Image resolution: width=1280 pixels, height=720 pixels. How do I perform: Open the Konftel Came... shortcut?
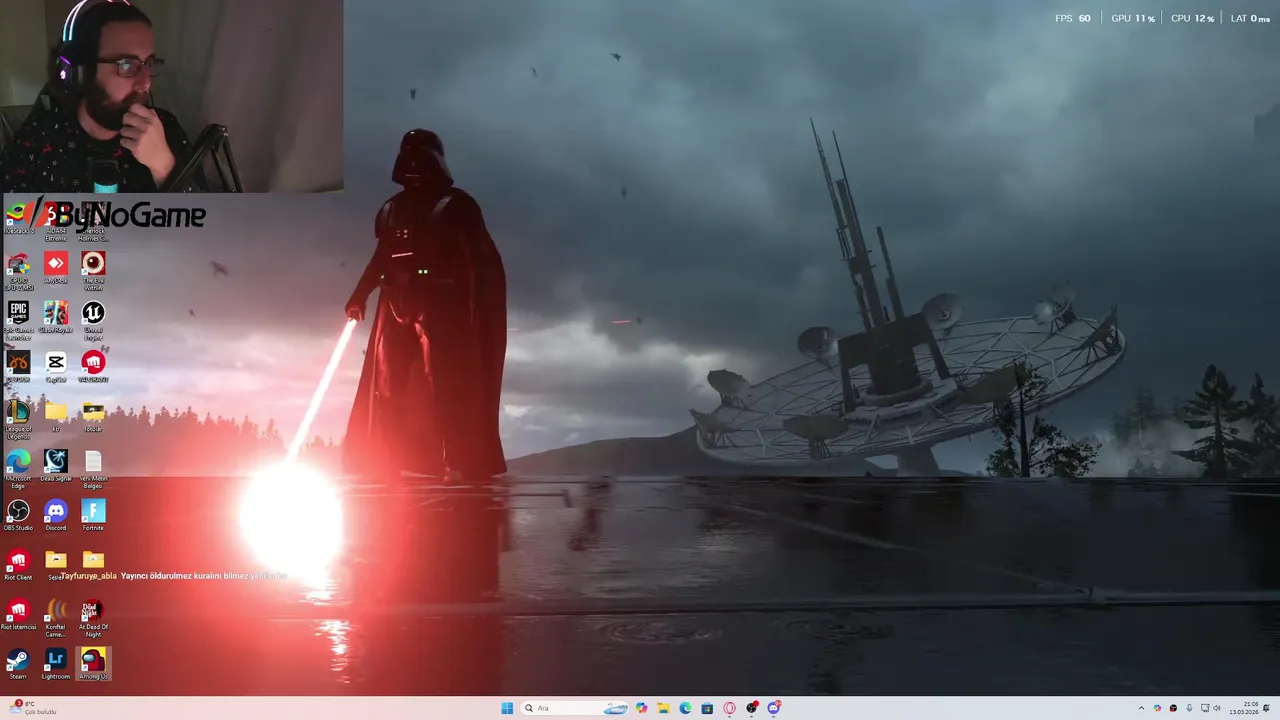pos(56,618)
